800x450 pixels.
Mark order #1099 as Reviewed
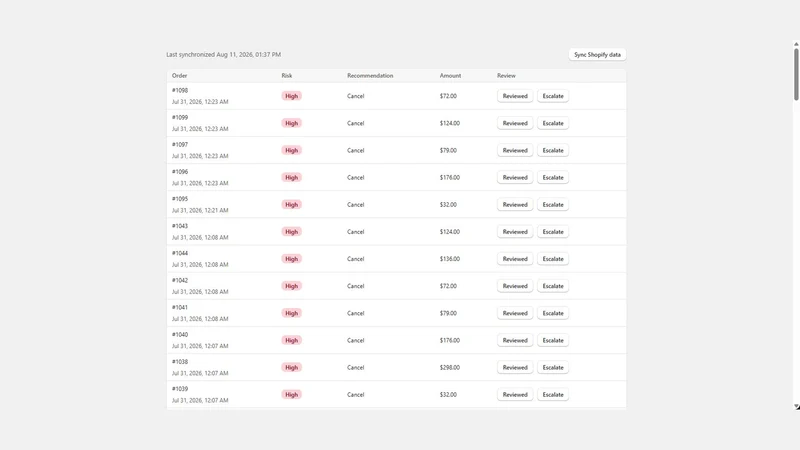pos(515,123)
